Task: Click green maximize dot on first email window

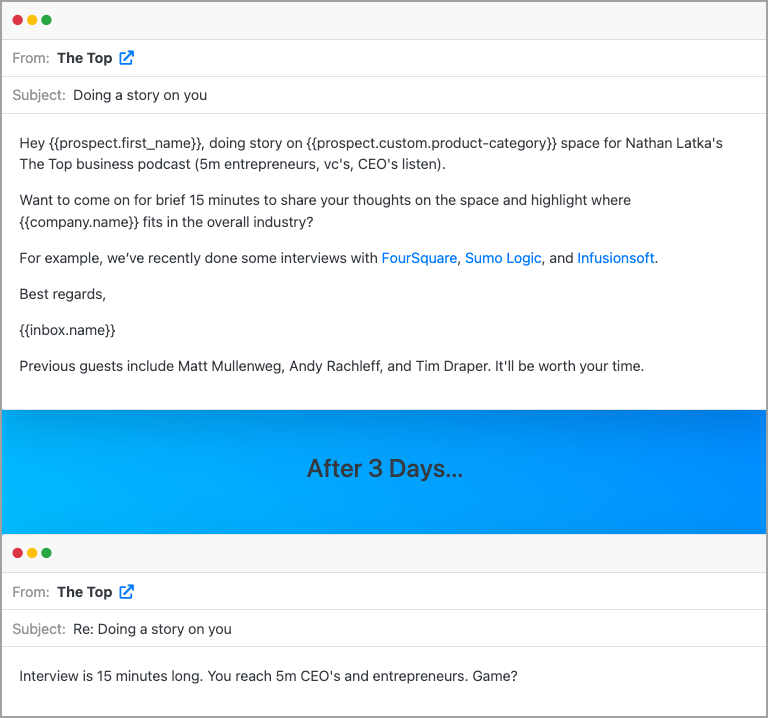Action: [x=46, y=20]
